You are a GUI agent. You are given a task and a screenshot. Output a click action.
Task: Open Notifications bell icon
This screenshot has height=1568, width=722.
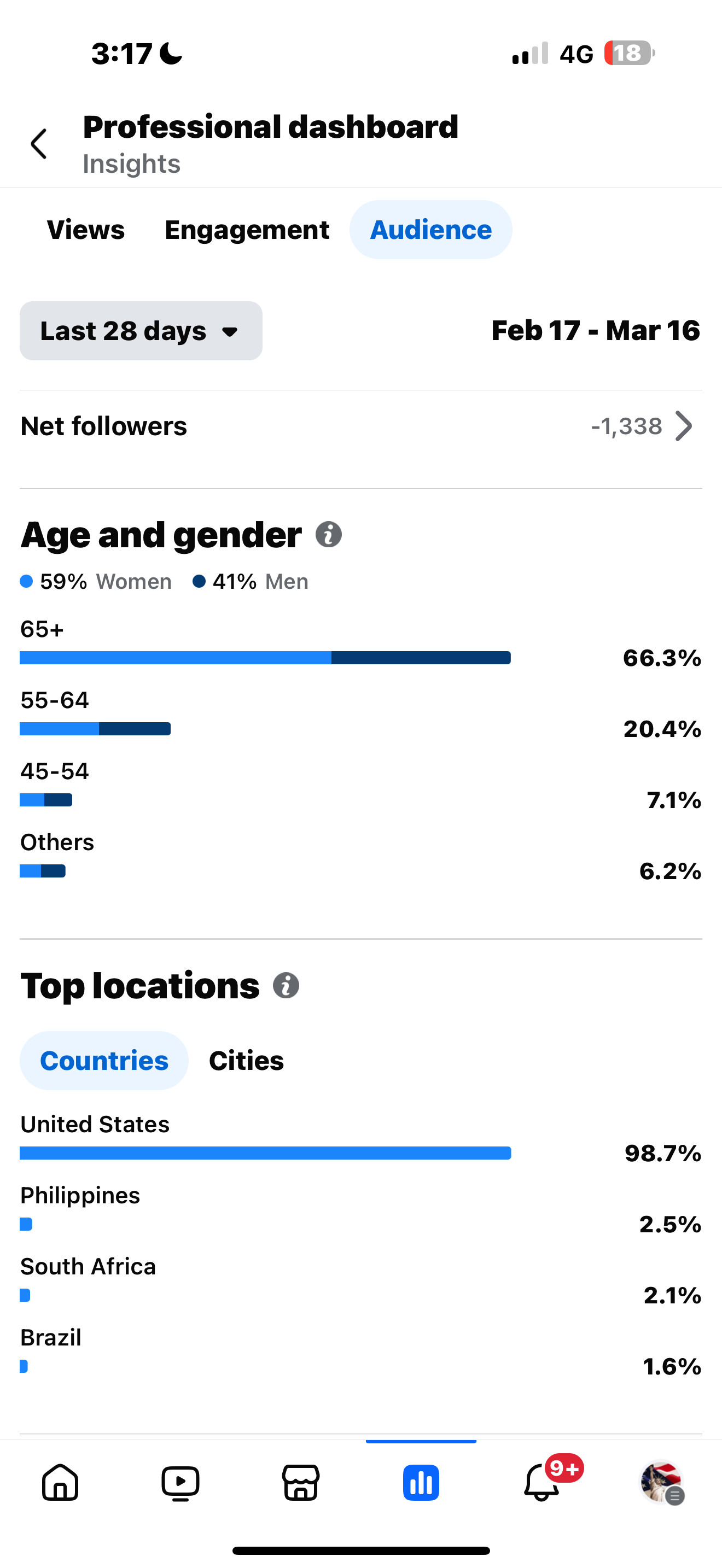[541, 1482]
